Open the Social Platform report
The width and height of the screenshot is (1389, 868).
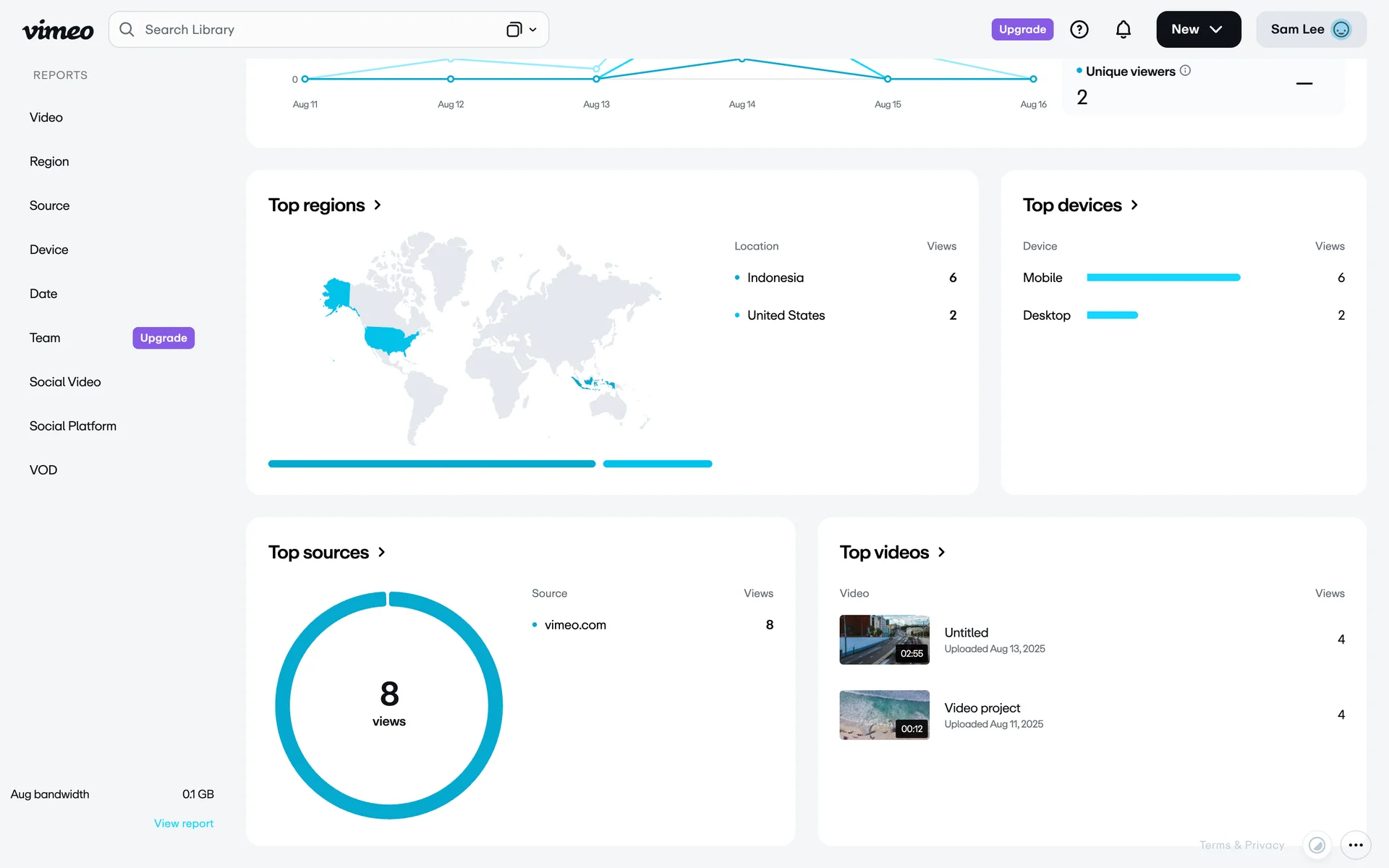pos(72,426)
